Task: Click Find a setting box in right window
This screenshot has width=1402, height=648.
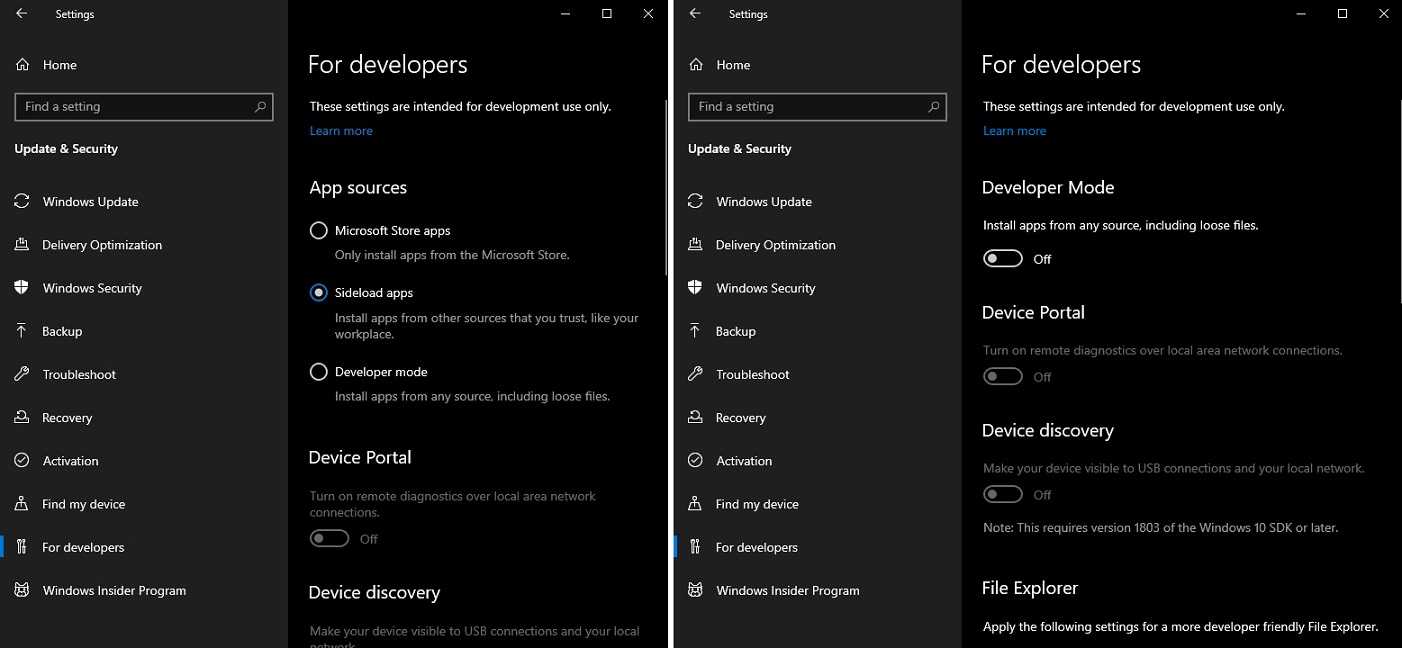Action: point(817,107)
